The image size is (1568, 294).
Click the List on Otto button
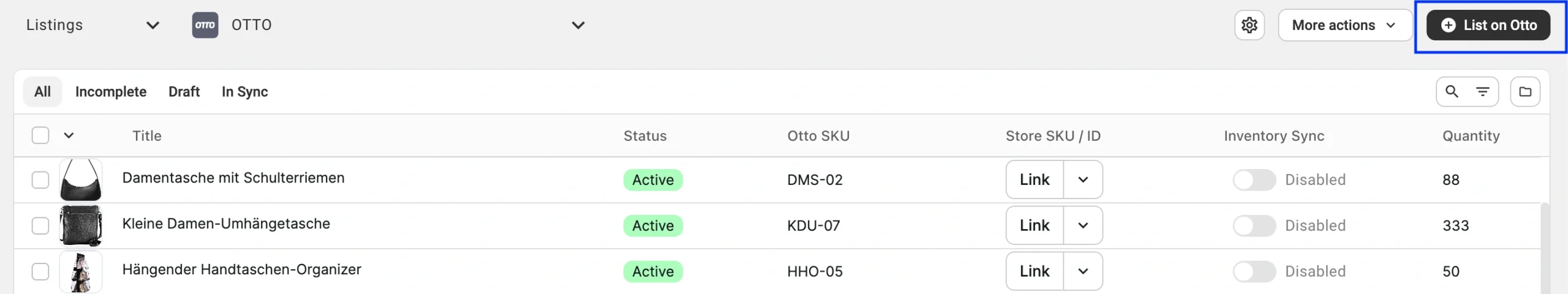tap(1488, 25)
